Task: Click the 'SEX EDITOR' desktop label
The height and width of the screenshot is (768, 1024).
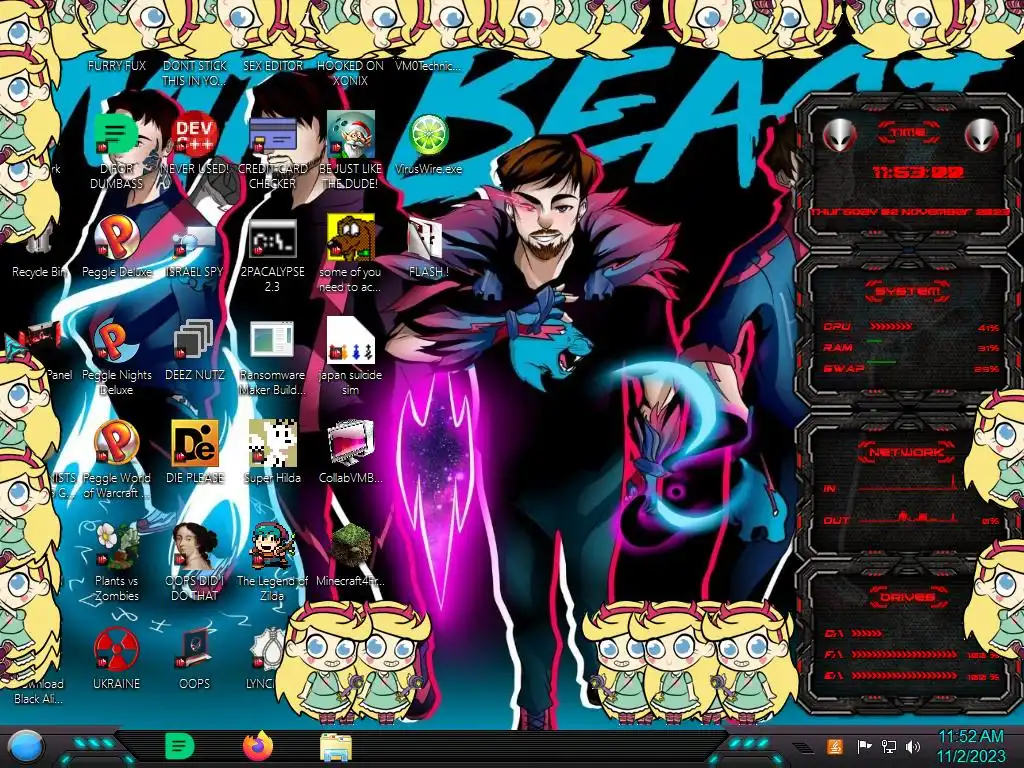Action: 272,66
